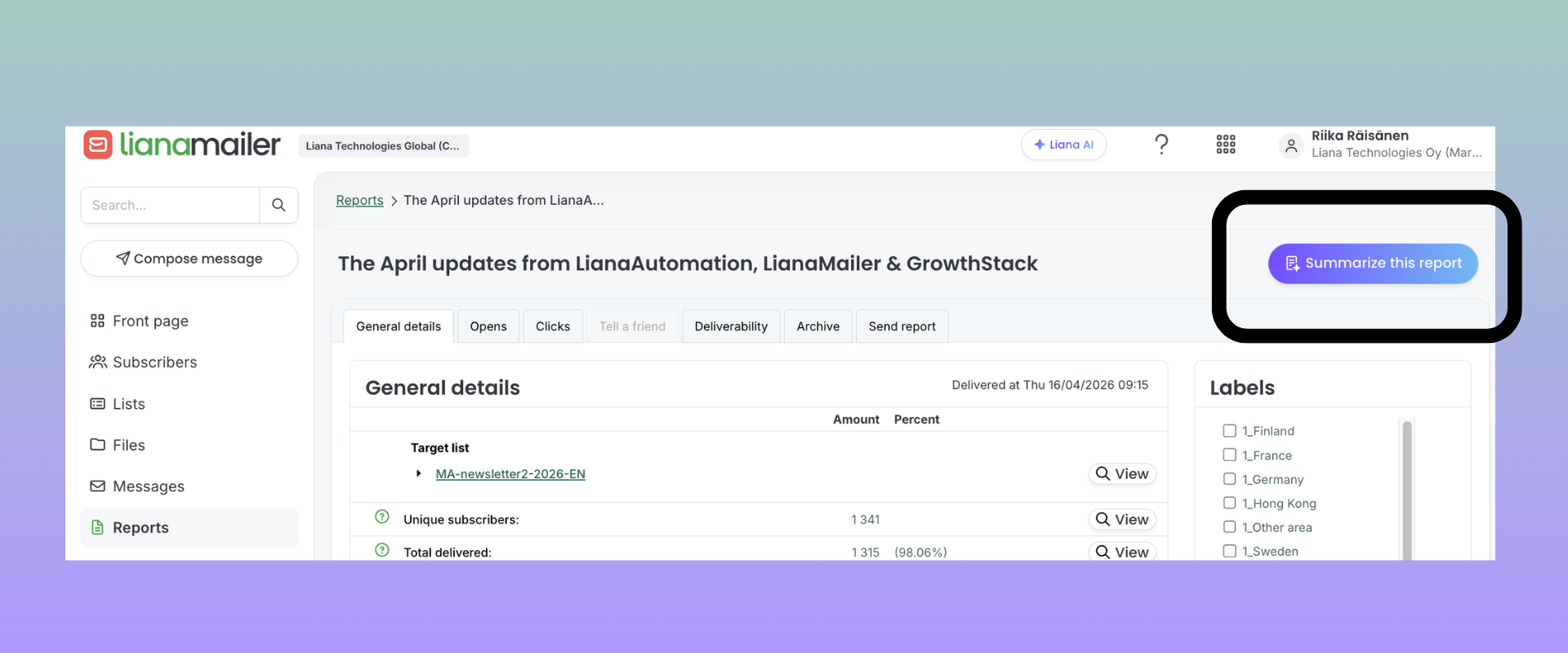Click the Liana AI button
The image size is (1568, 653).
click(1063, 144)
